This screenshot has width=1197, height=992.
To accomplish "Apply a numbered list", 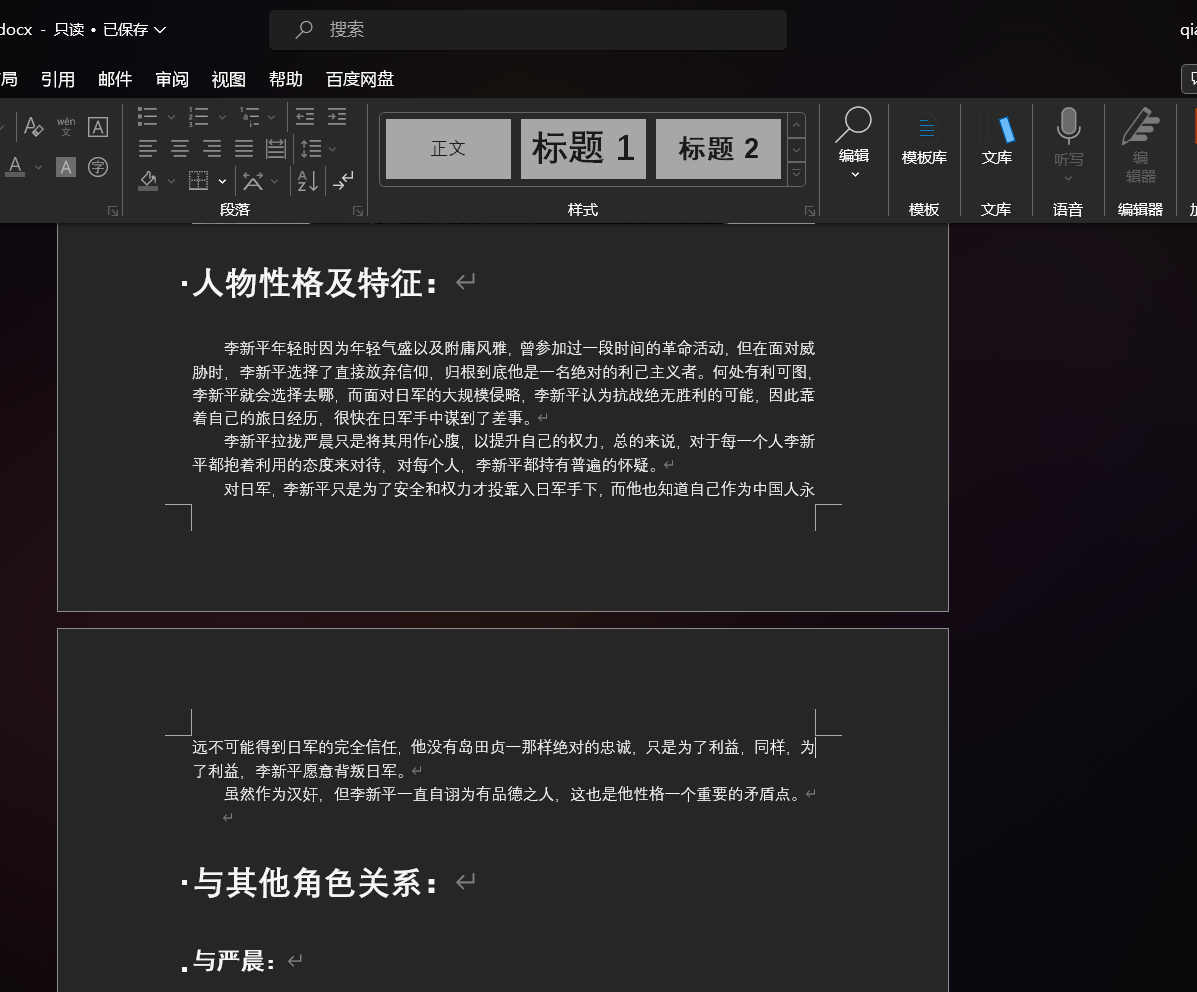I will point(198,116).
